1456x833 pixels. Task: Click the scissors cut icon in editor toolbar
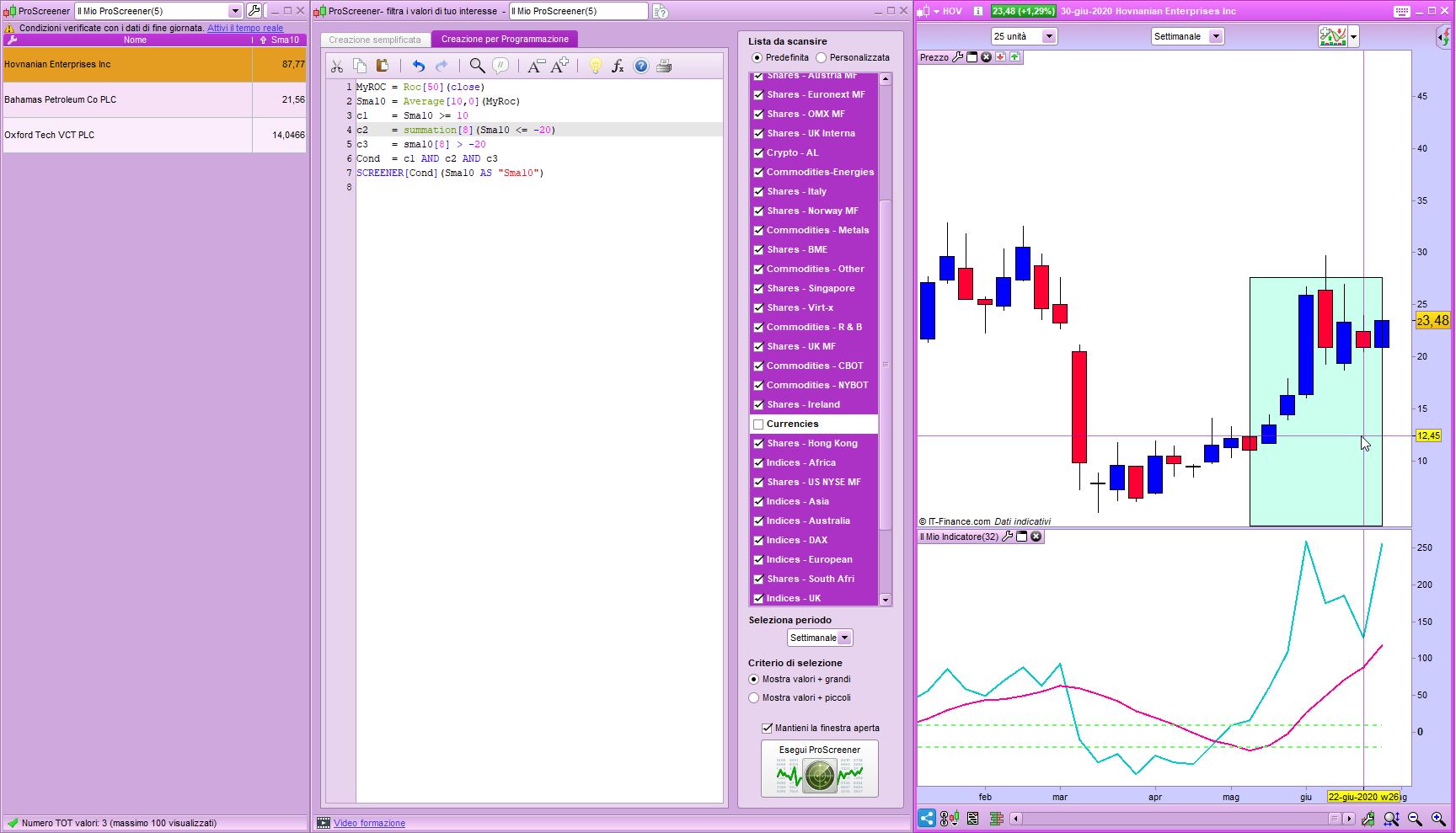tap(337, 67)
